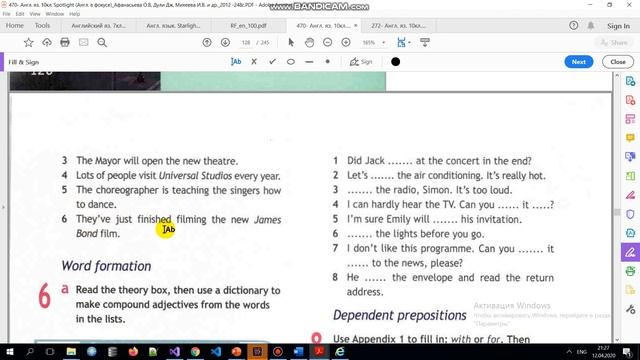Image resolution: width=640 pixels, height=360 pixels.
Task: Open taskbar search magnifier
Action: [30, 351]
